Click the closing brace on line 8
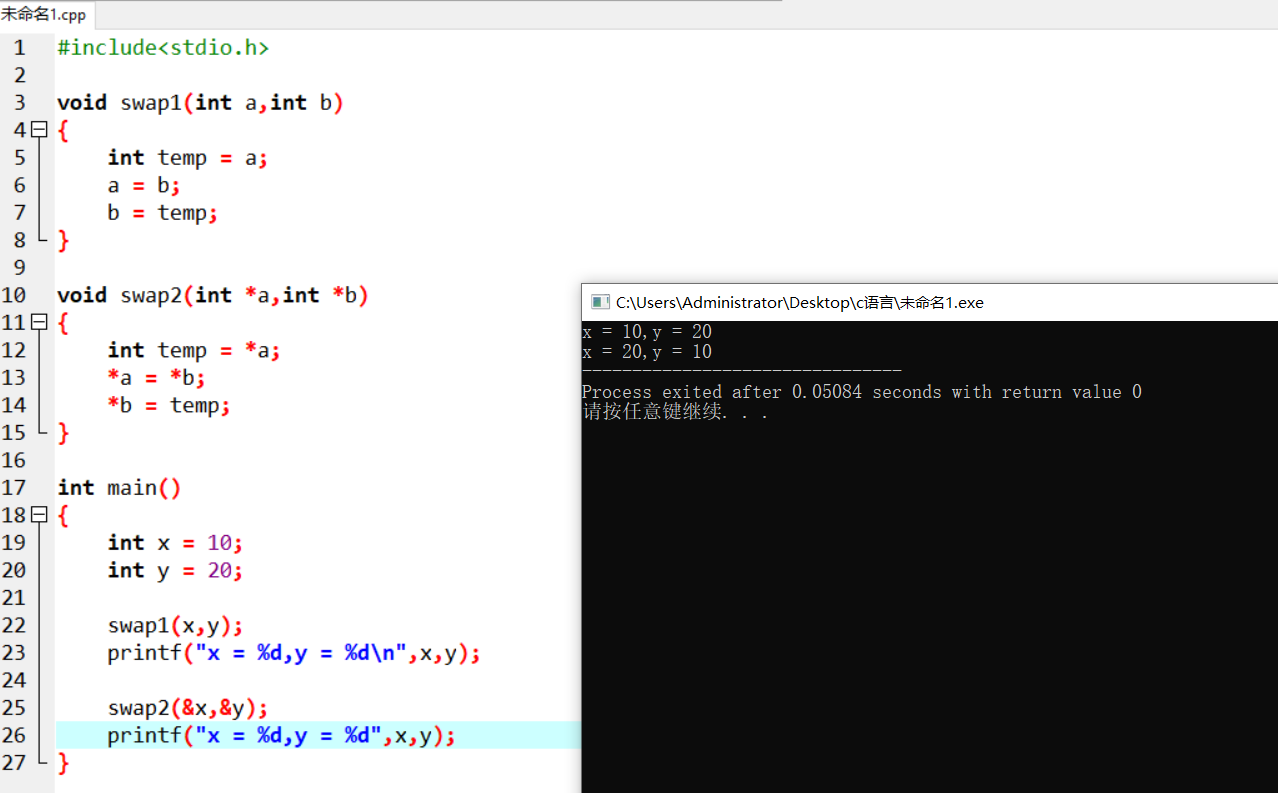 tap(64, 240)
